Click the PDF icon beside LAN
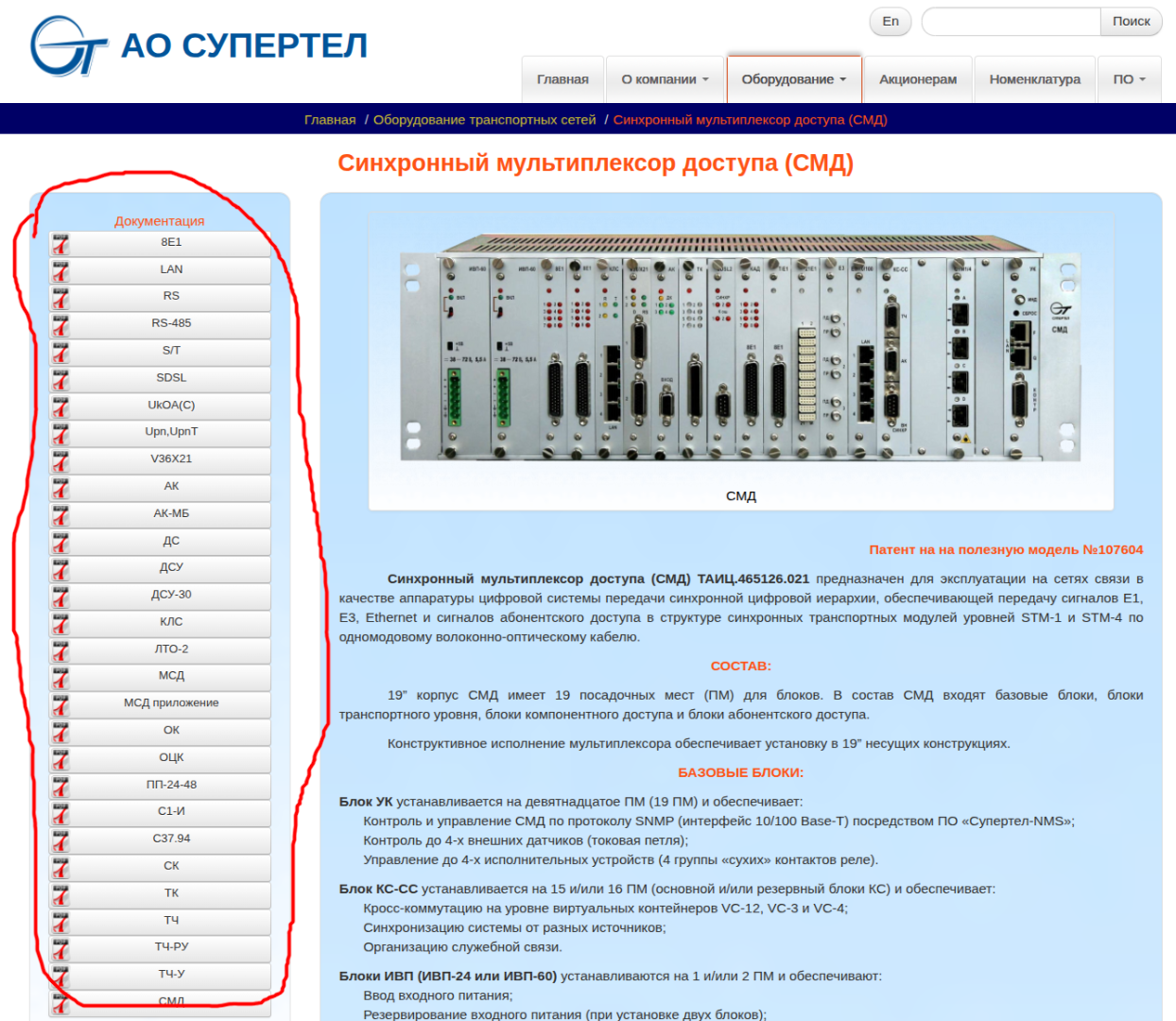Viewport: 1176px width, 1021px height. (x=61, y=271)
